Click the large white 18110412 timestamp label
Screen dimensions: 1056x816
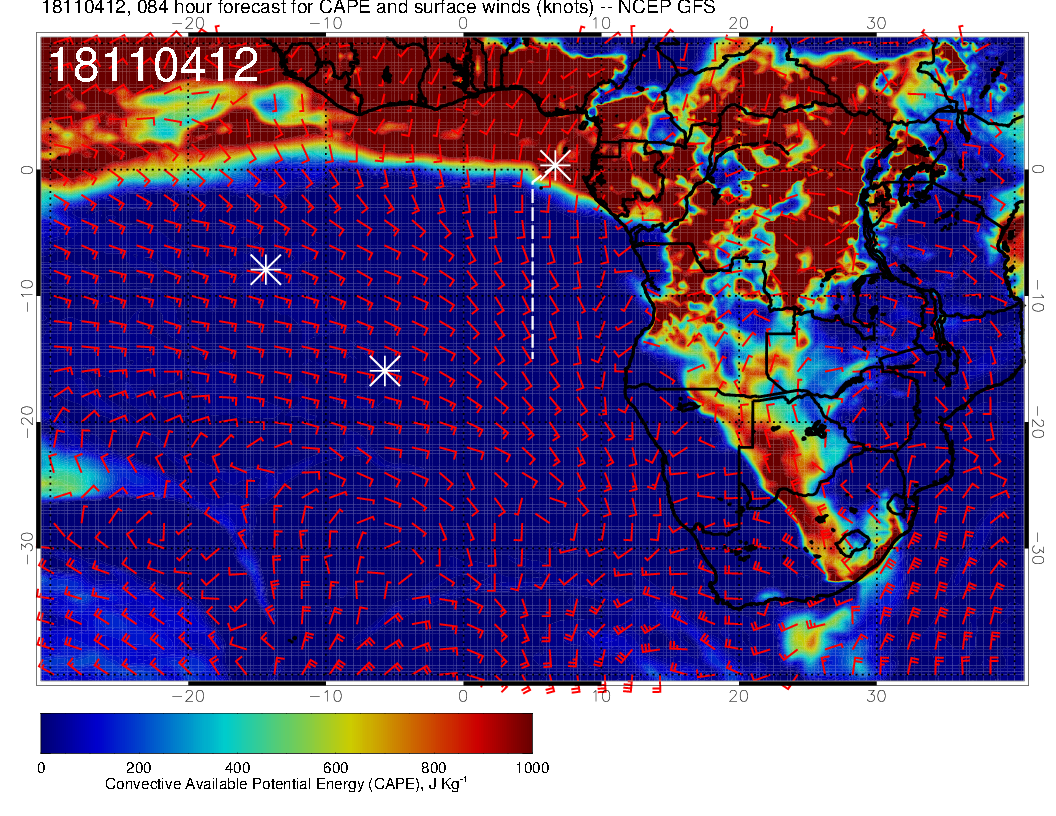click(x=153, y=66)
